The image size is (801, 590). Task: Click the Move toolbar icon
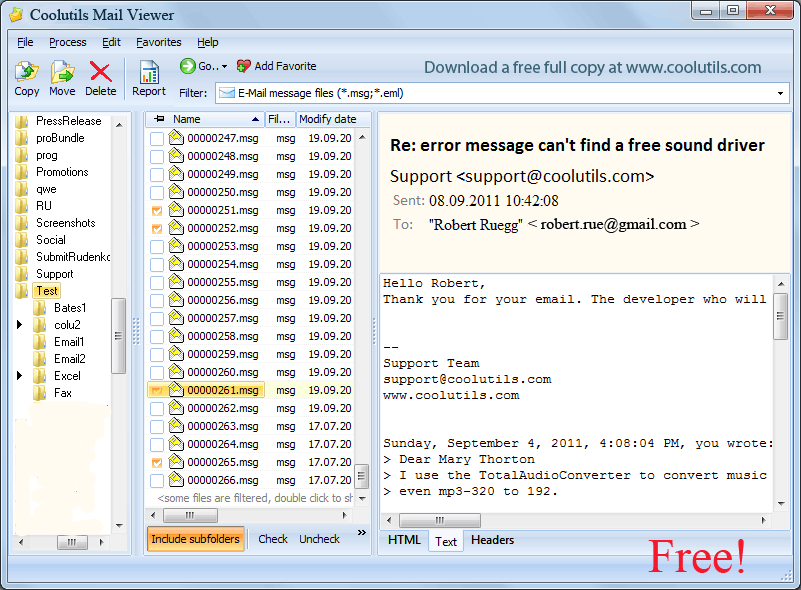(62, 72)
